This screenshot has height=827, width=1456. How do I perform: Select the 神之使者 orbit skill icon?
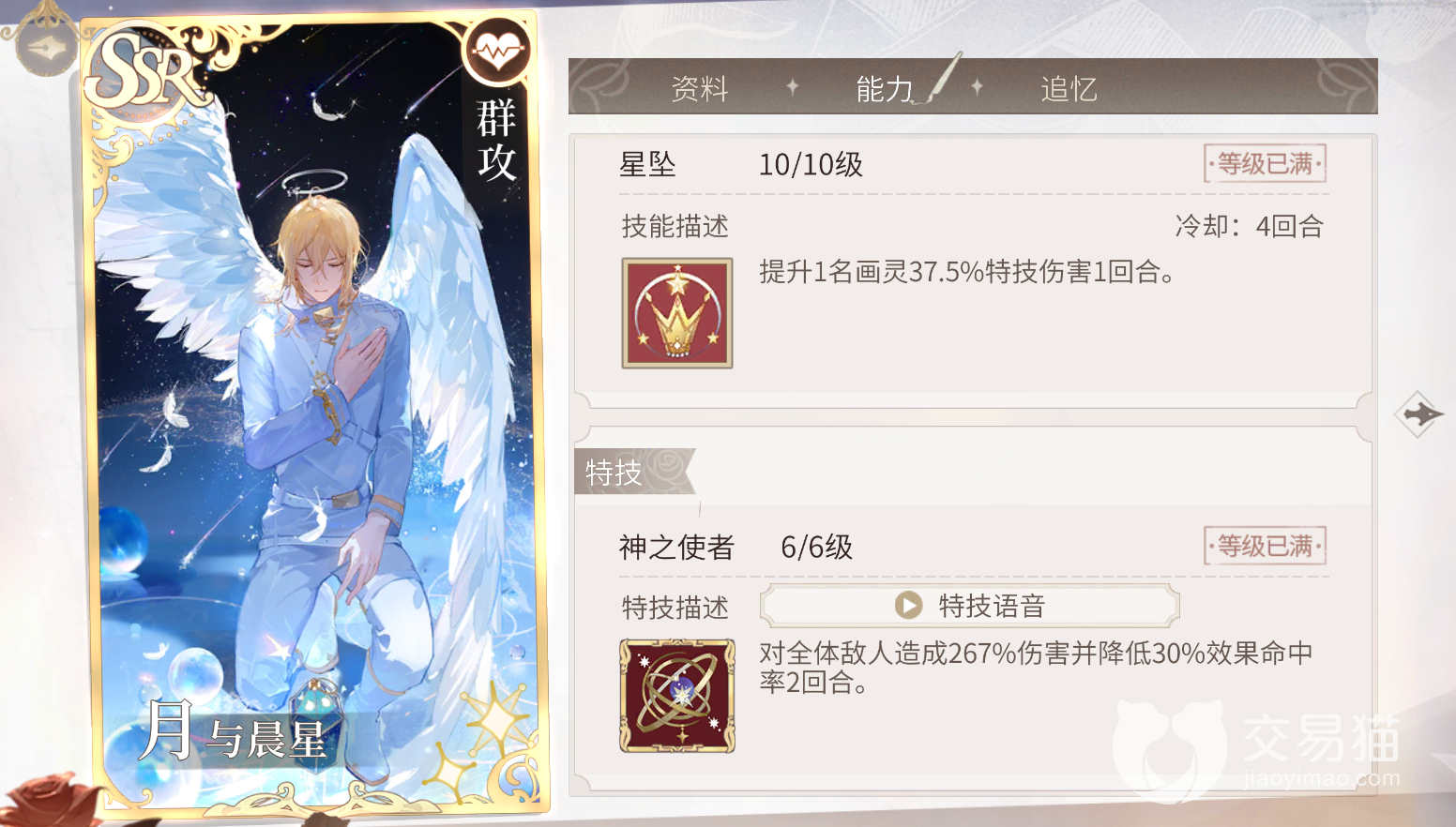[x=677, y=696]
